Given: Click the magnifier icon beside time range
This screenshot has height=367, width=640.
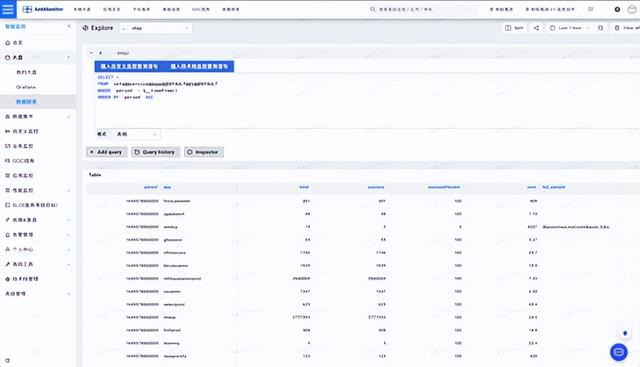Looking at the screenshot, I should tap(600, 28).
